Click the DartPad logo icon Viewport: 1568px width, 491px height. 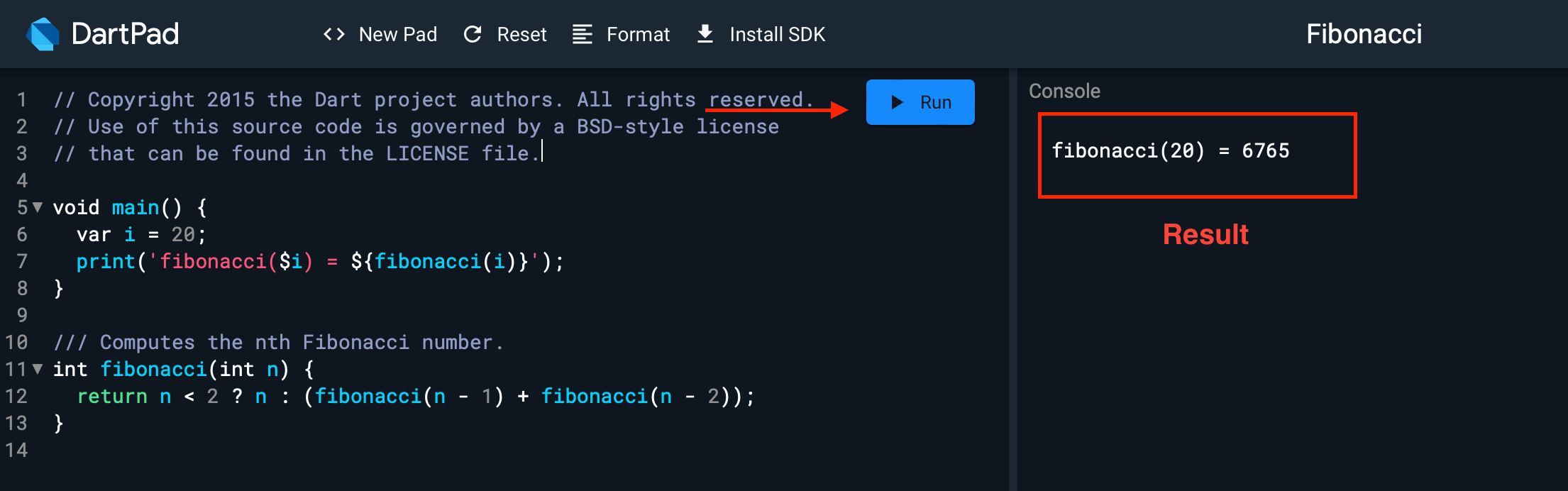point(43,34)
